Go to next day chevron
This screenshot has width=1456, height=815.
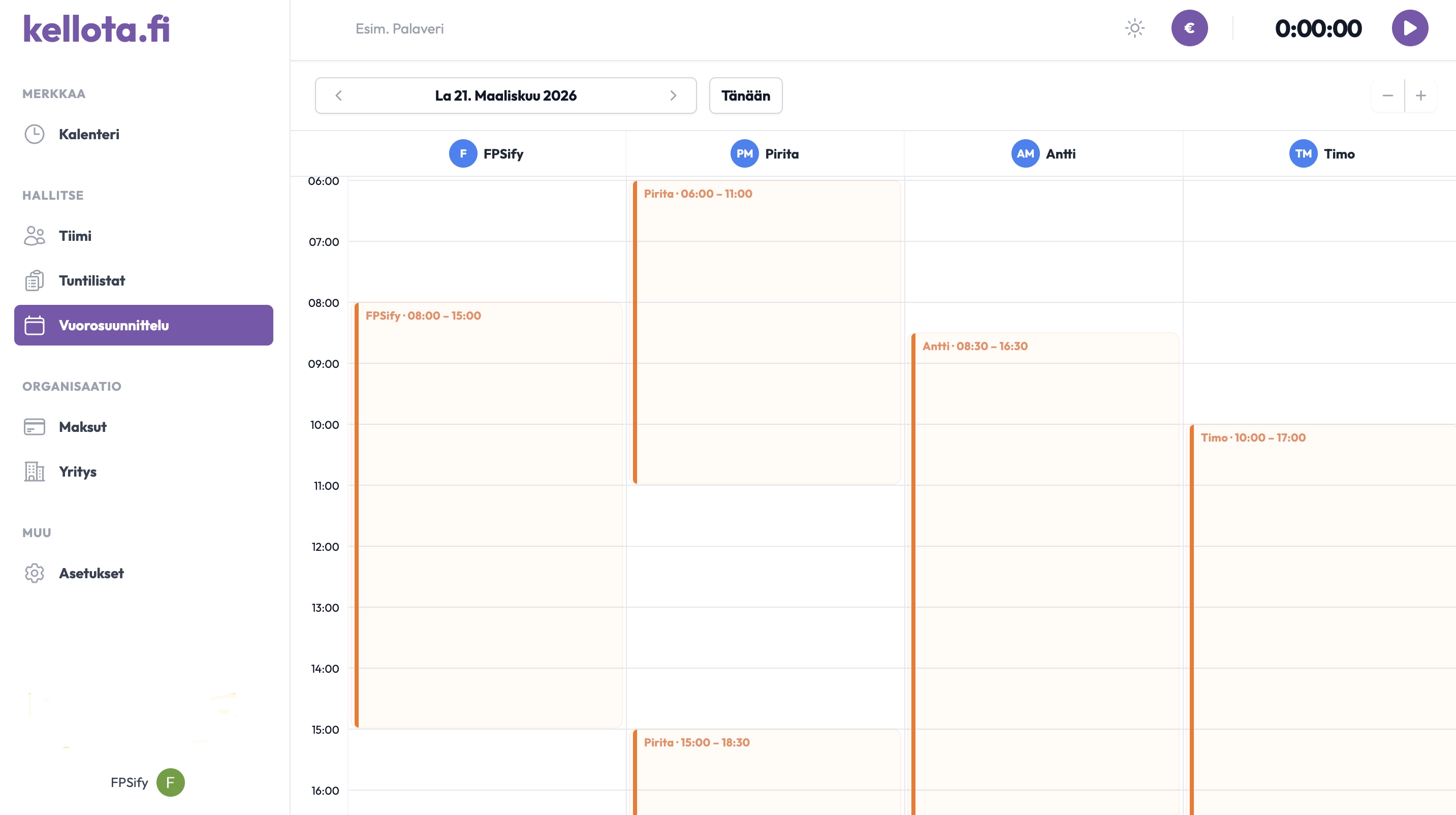[673, 96]
